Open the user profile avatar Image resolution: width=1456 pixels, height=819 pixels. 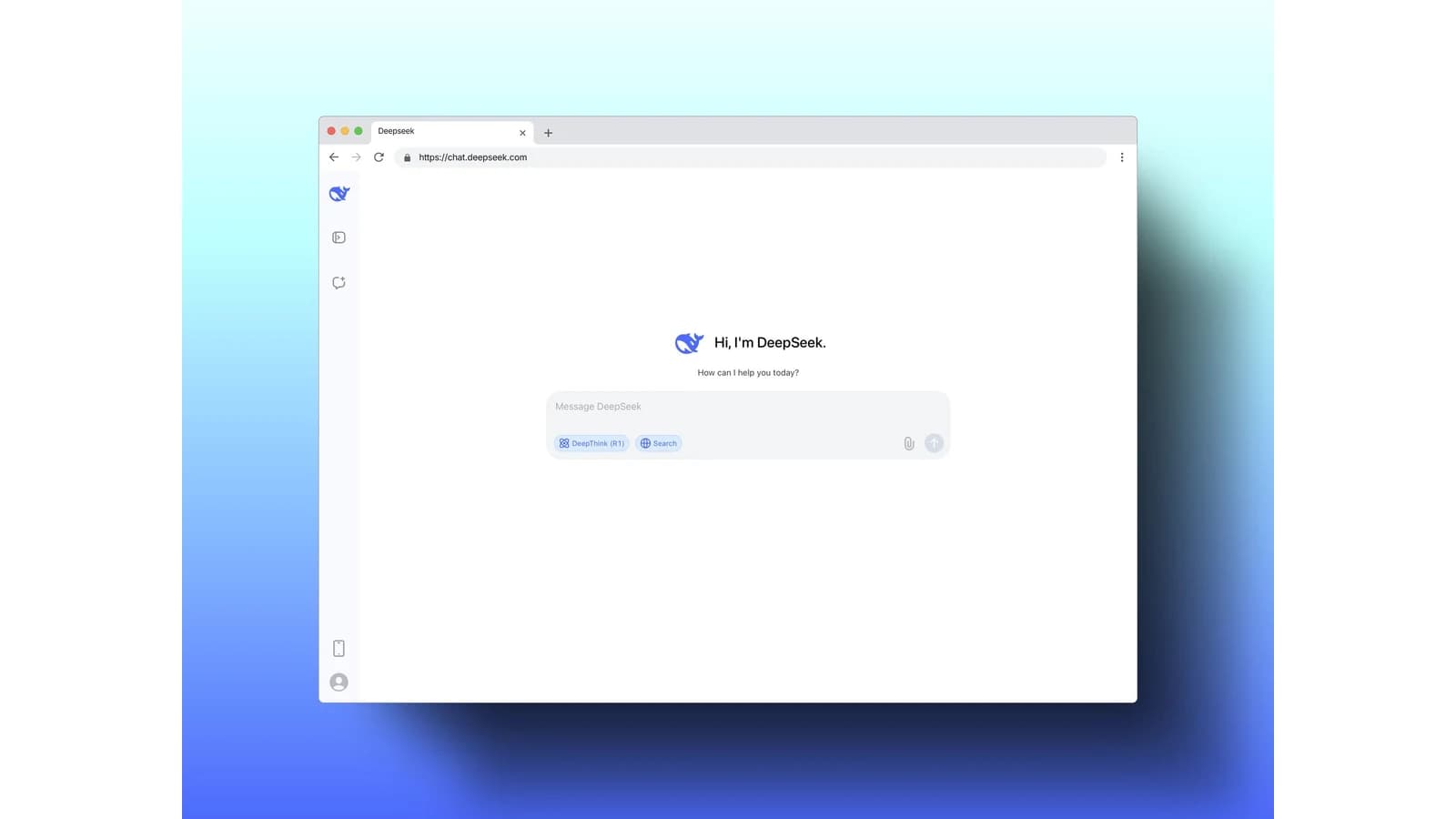point(339,682)
